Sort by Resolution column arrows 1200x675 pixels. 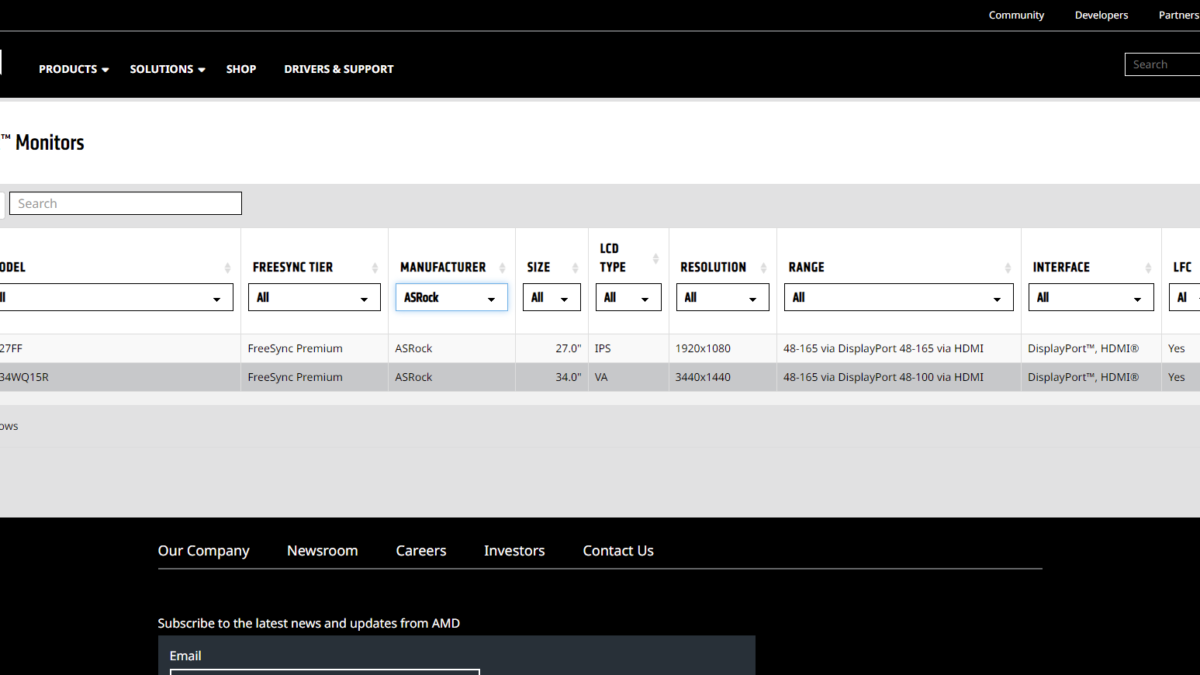764,268
